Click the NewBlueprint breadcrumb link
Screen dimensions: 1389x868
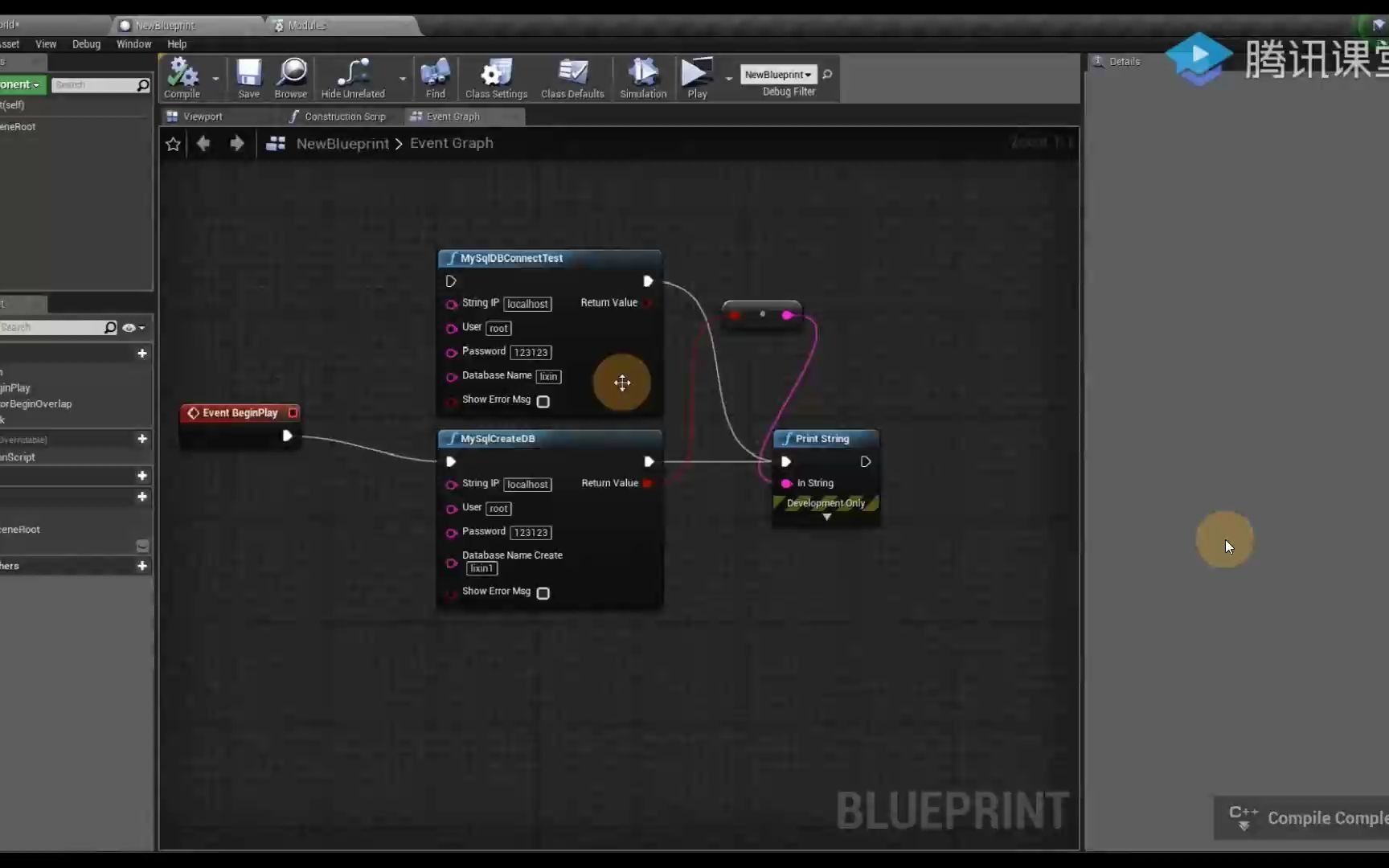(343, 143)
